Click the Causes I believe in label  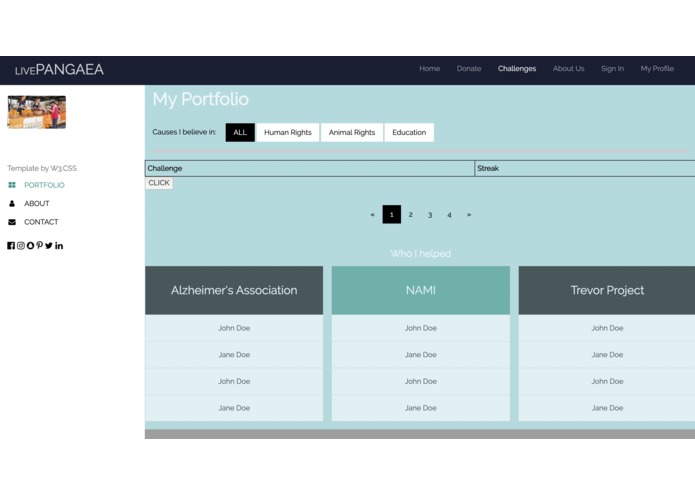(184, 132)
